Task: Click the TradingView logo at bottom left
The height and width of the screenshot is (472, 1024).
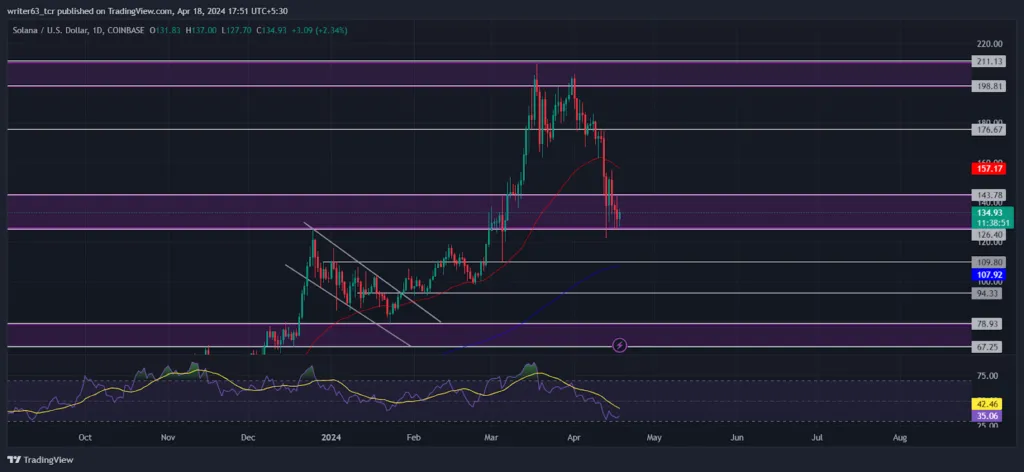Action: (40, 460)
